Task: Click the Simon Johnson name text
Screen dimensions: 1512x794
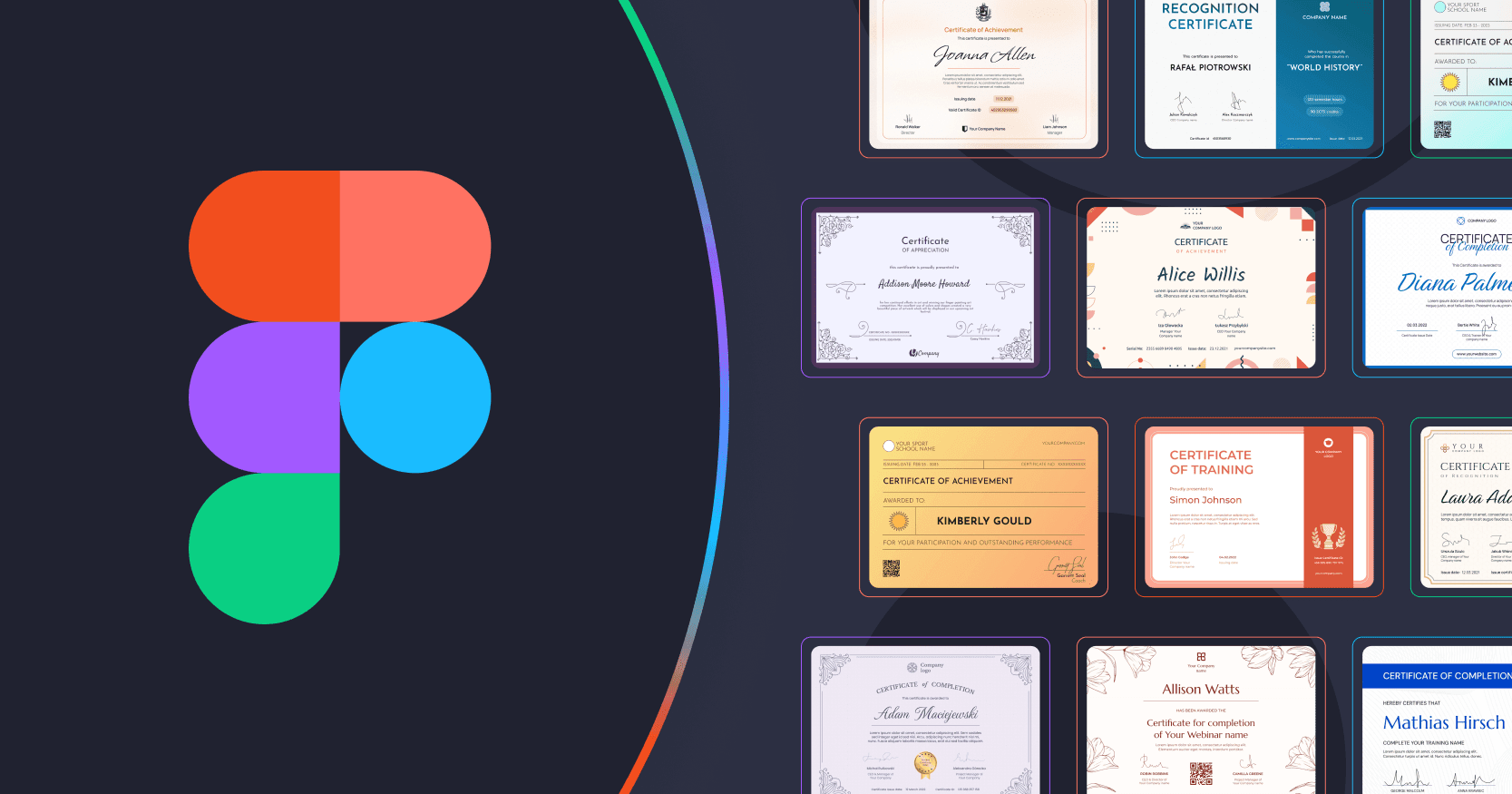Action: (1205, 500)
